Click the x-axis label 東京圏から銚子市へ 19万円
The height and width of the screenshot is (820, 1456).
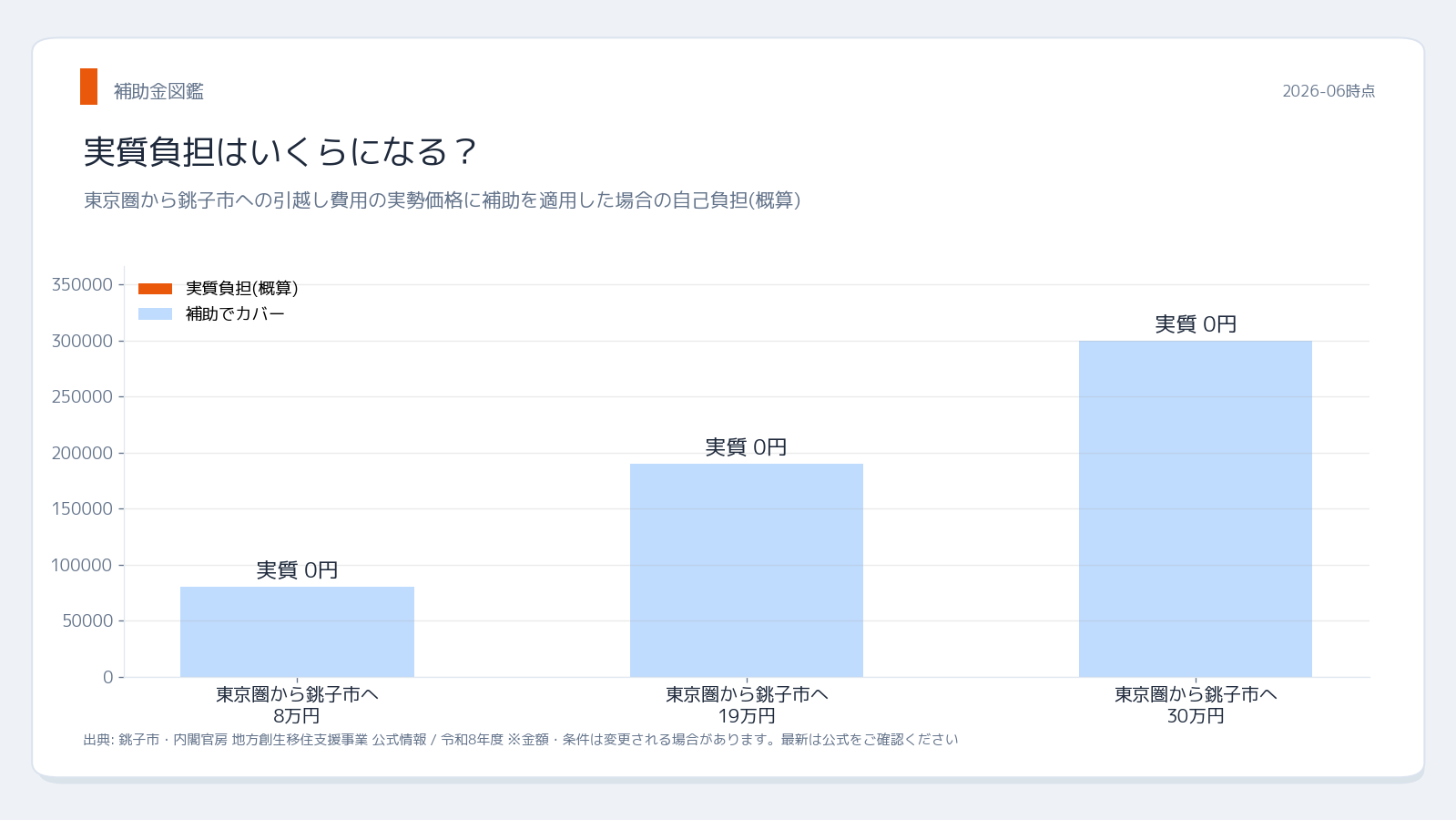pyautogui.click(x=747, y=705)
